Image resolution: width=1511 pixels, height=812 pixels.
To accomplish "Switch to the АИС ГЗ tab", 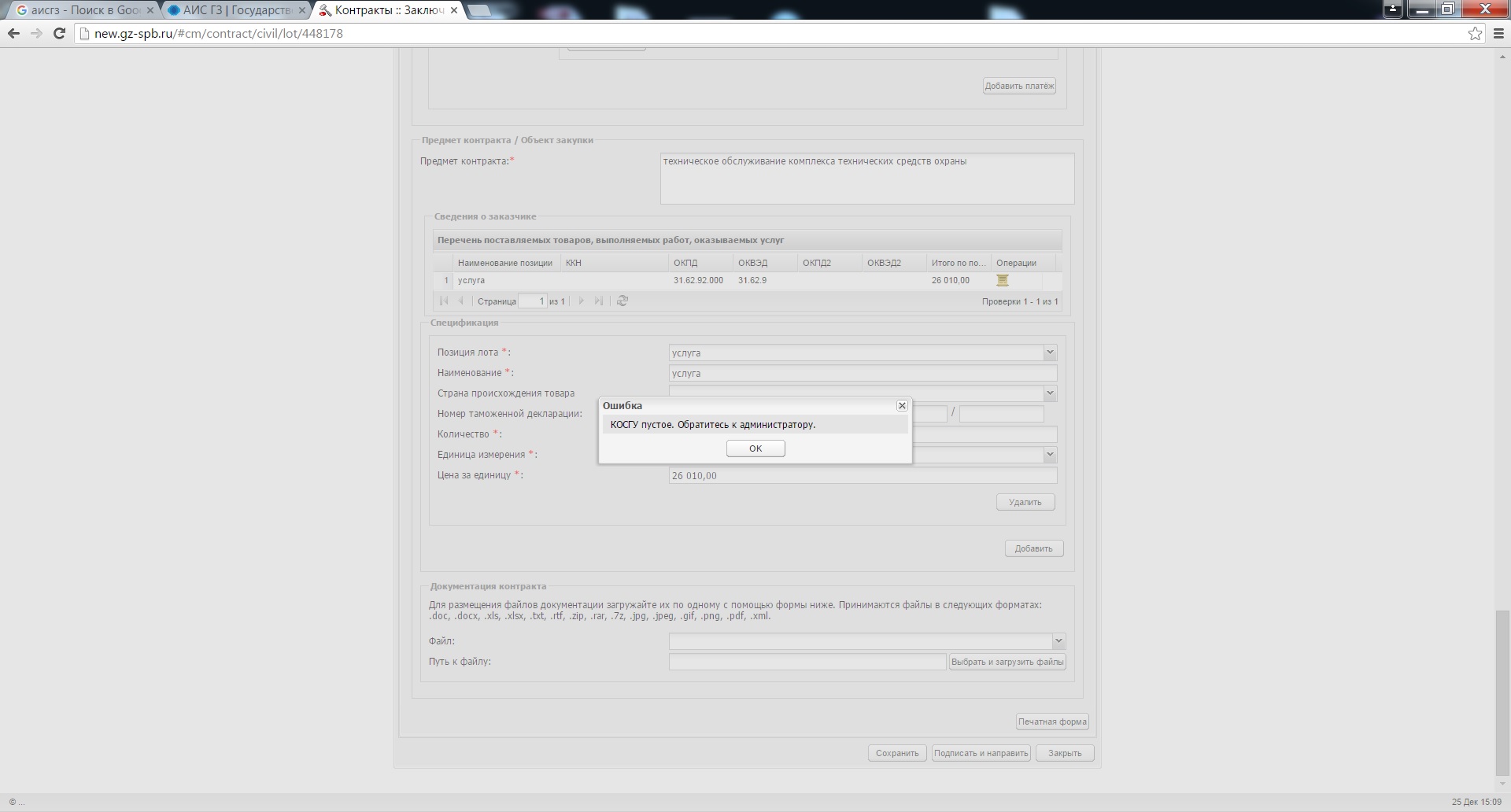I will tap(236, 10).
